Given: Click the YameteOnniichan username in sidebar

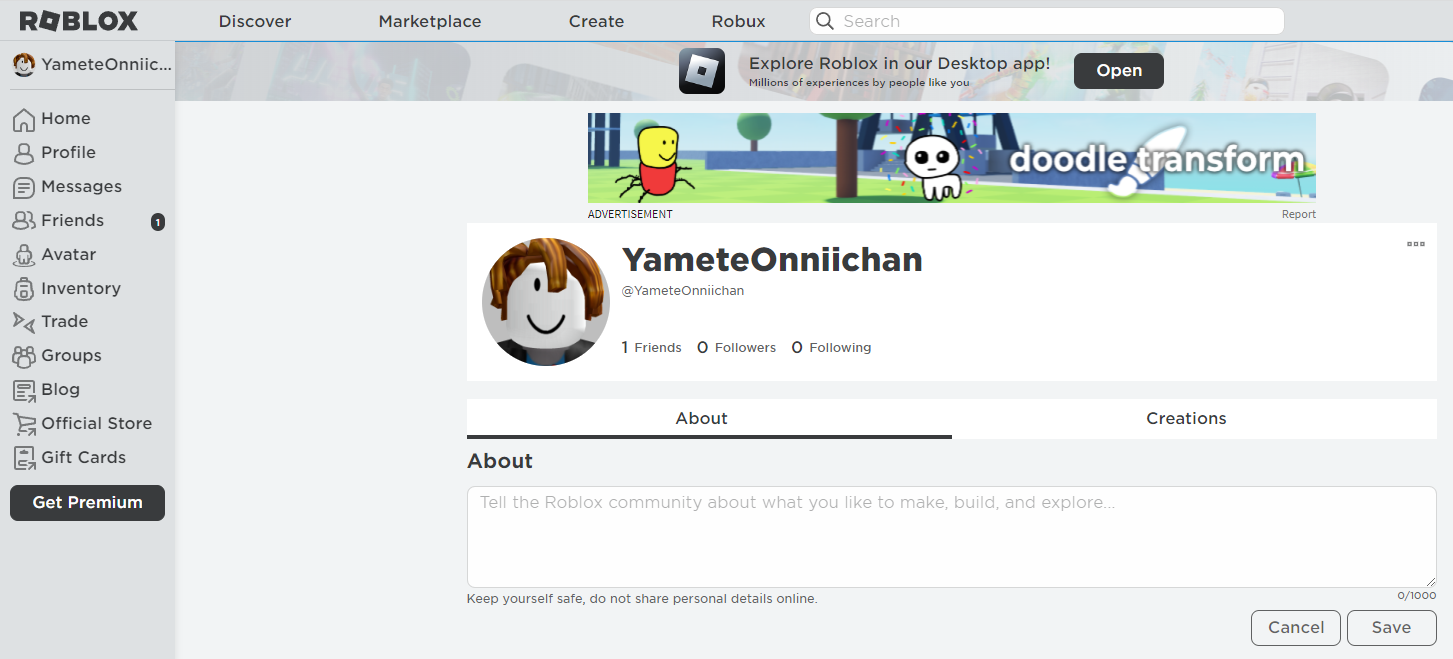Looking at the screenshot, I should (107, 65).
